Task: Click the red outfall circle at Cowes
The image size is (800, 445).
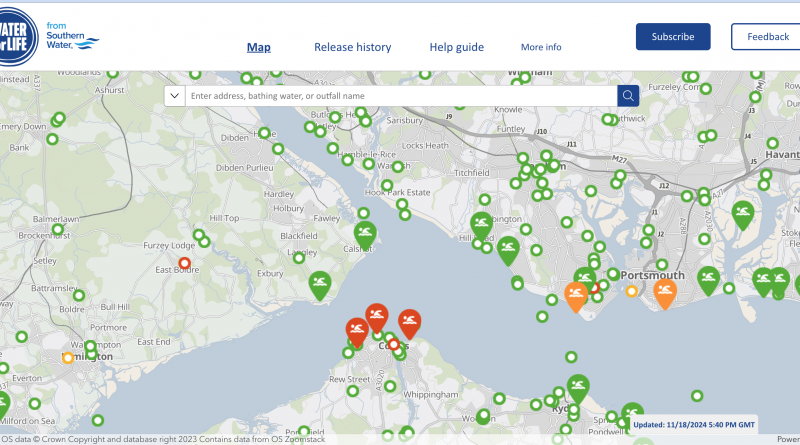Action: click(393, 344)
